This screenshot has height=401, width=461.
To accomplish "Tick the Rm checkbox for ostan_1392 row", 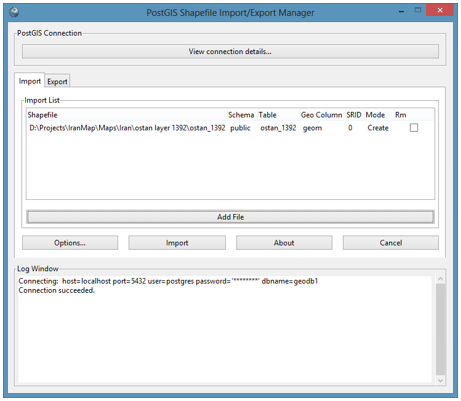I will [x=414, y=128].
